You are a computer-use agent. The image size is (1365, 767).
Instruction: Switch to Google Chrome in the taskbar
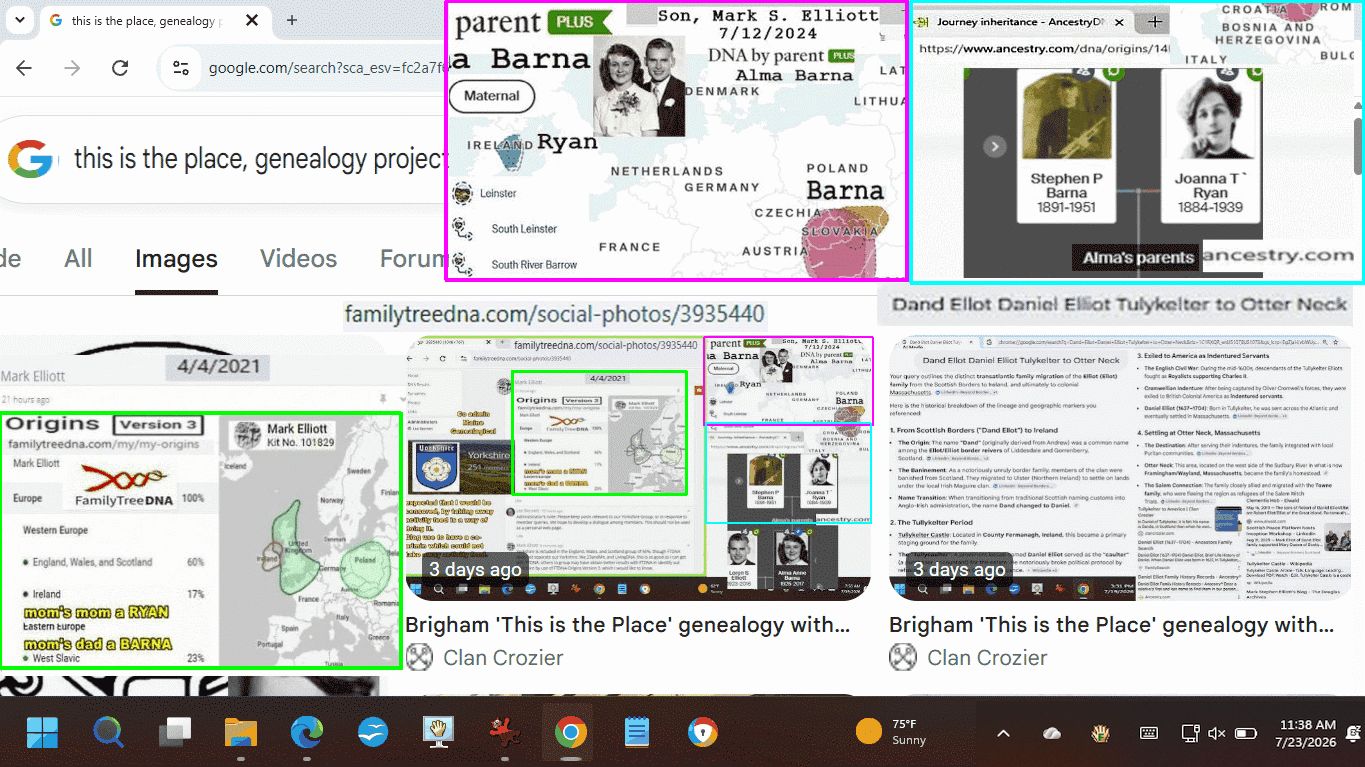point(570,733)
